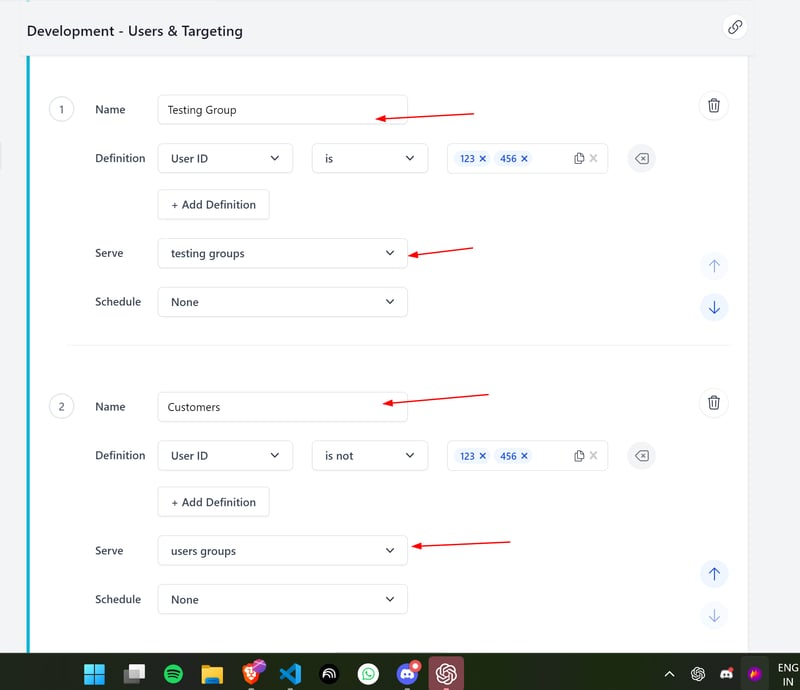This screenshot has height=690, width=800.
Task: Move Customers rule down (disabled arrow)
Action: pos(714,615)
